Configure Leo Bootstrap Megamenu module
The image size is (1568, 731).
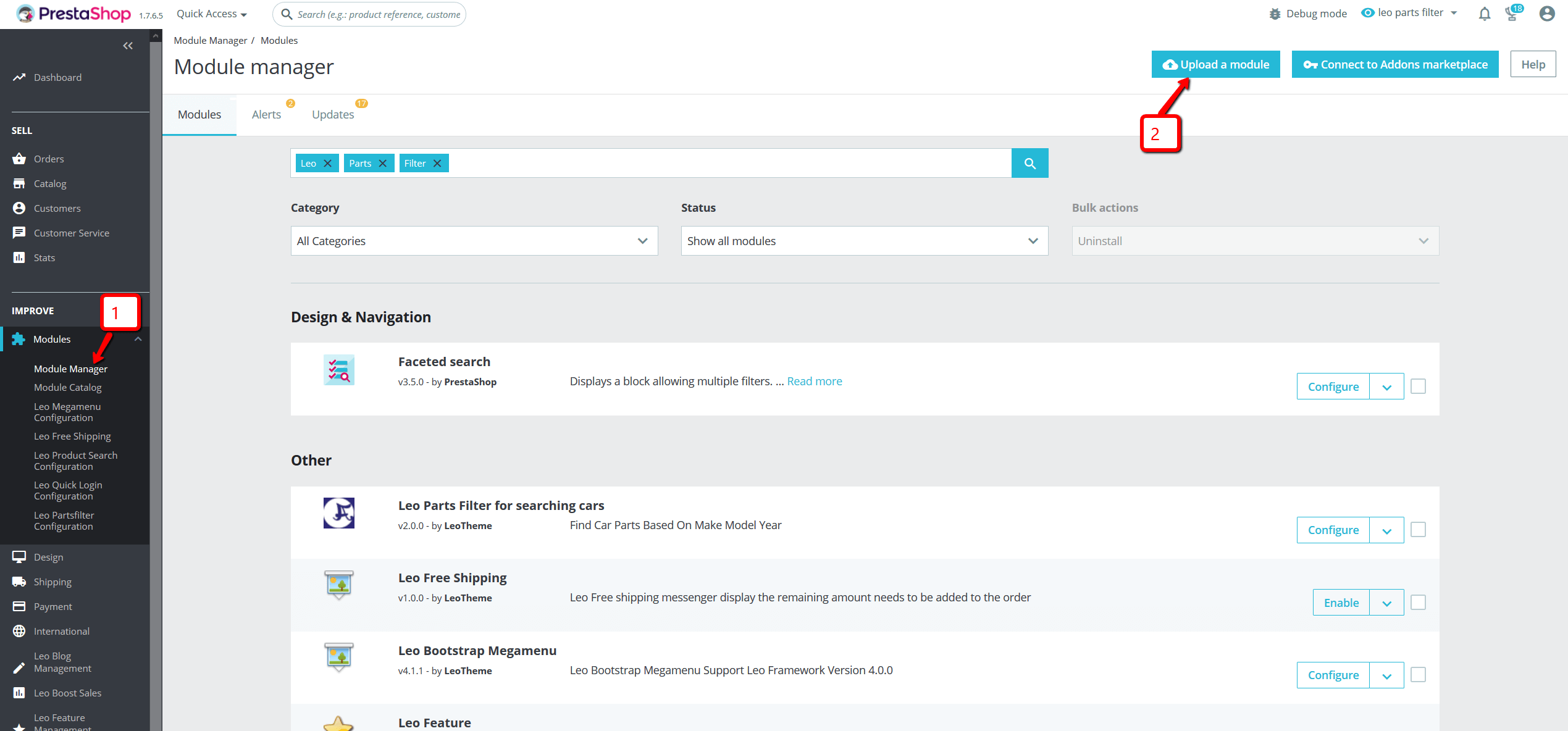tap(1333, 675)
